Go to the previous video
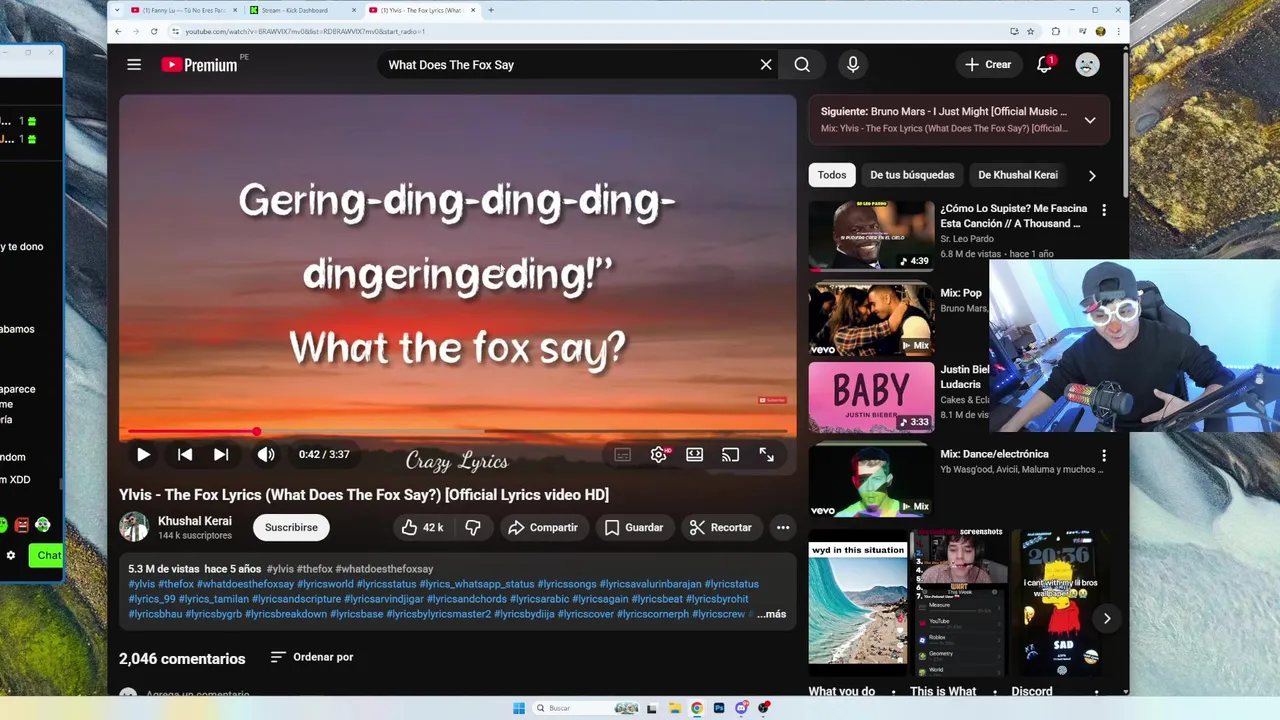Screen dimensions: 1280x720 185,454
